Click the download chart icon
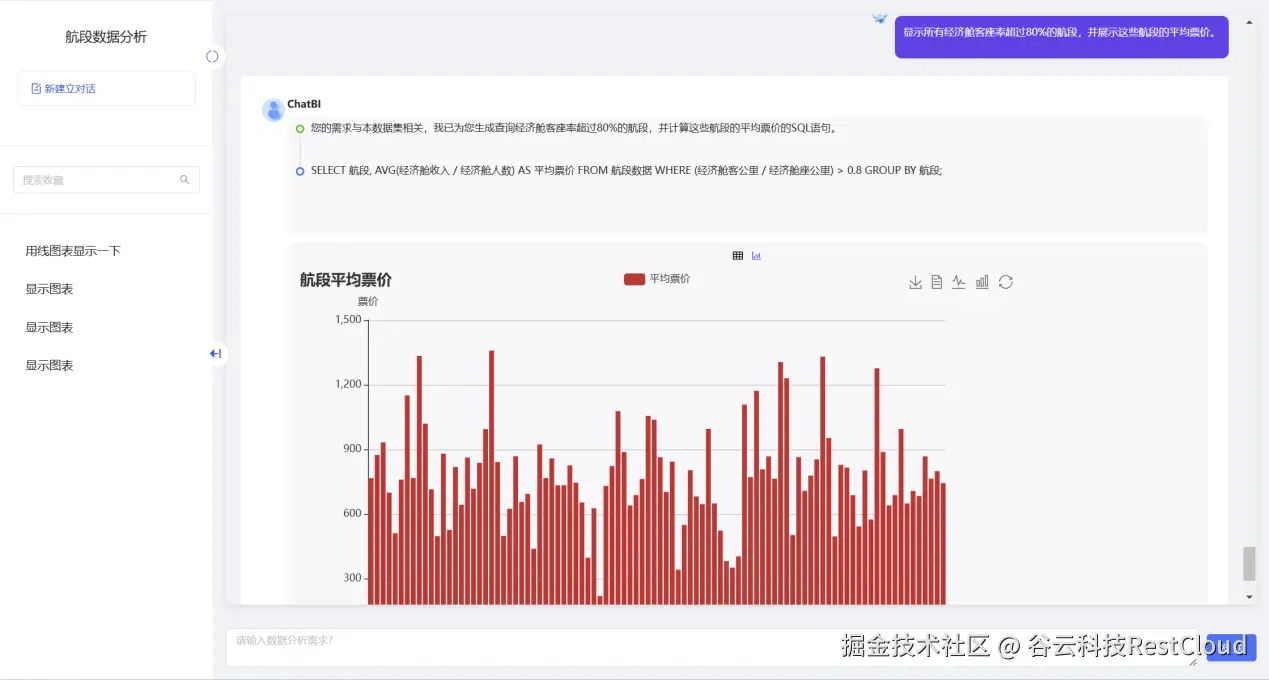This screenshot has height=680, width=1269. pyautogui.click(x=915, y=281)
